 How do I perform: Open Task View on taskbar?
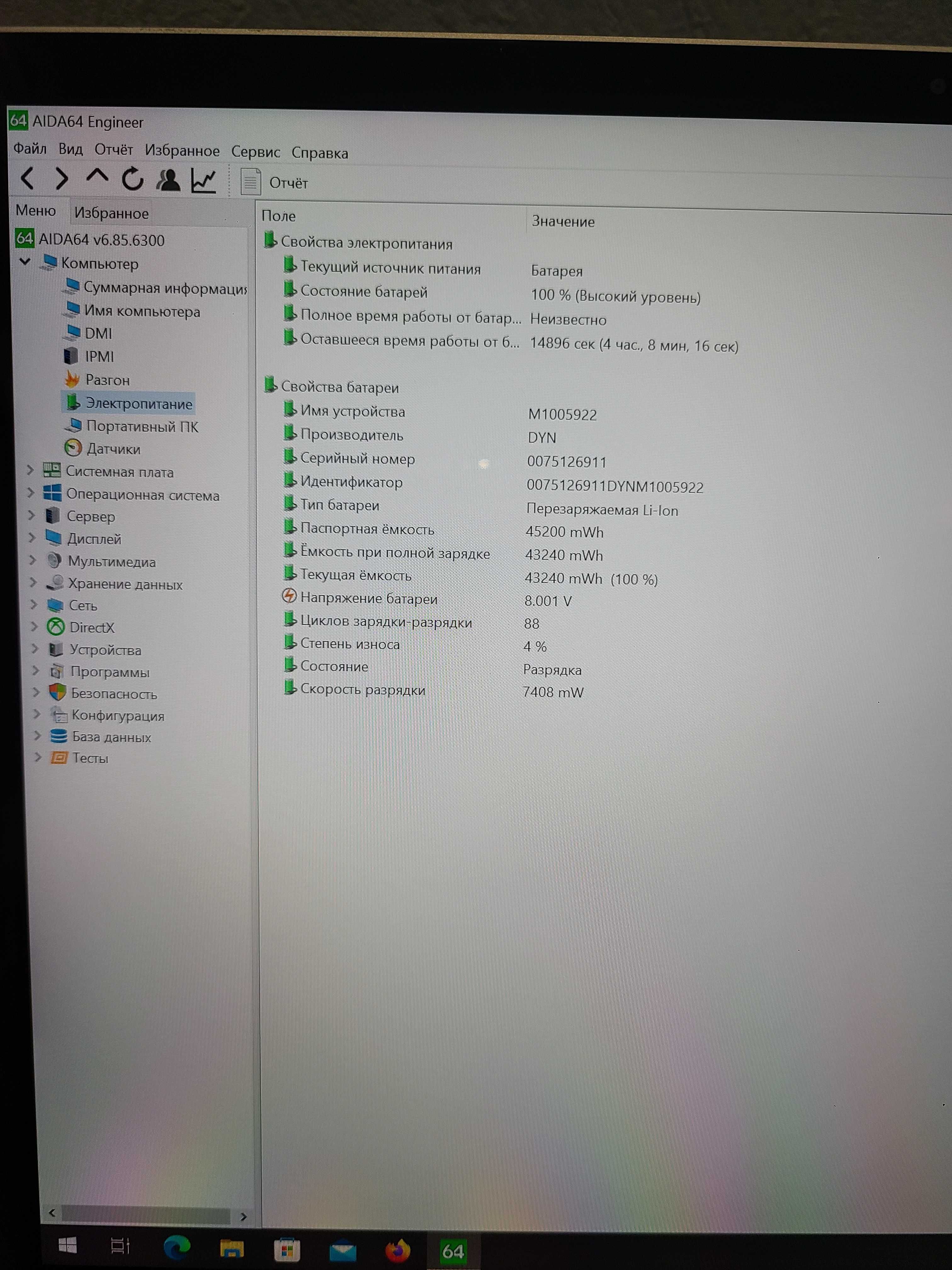[120, 1246]
